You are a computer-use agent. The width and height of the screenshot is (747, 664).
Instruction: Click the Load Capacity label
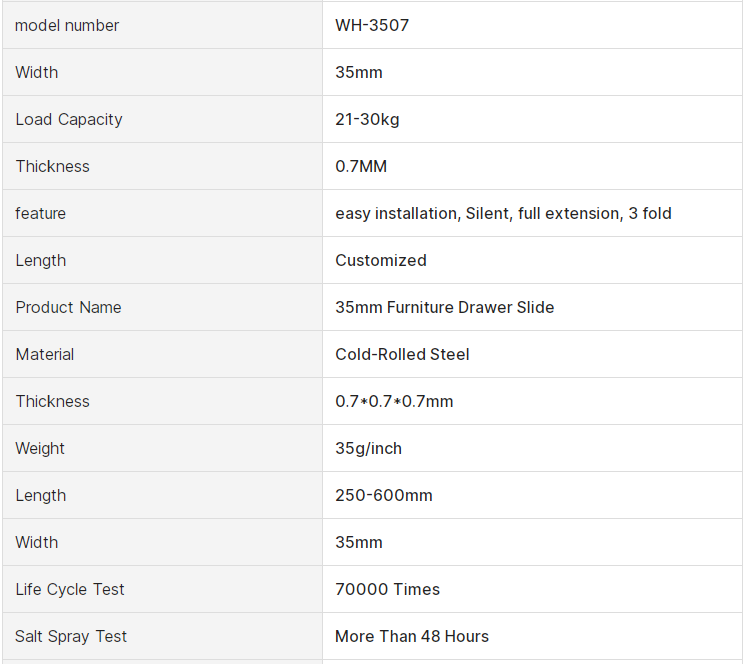pyautogui.click(x=69, y=119)
